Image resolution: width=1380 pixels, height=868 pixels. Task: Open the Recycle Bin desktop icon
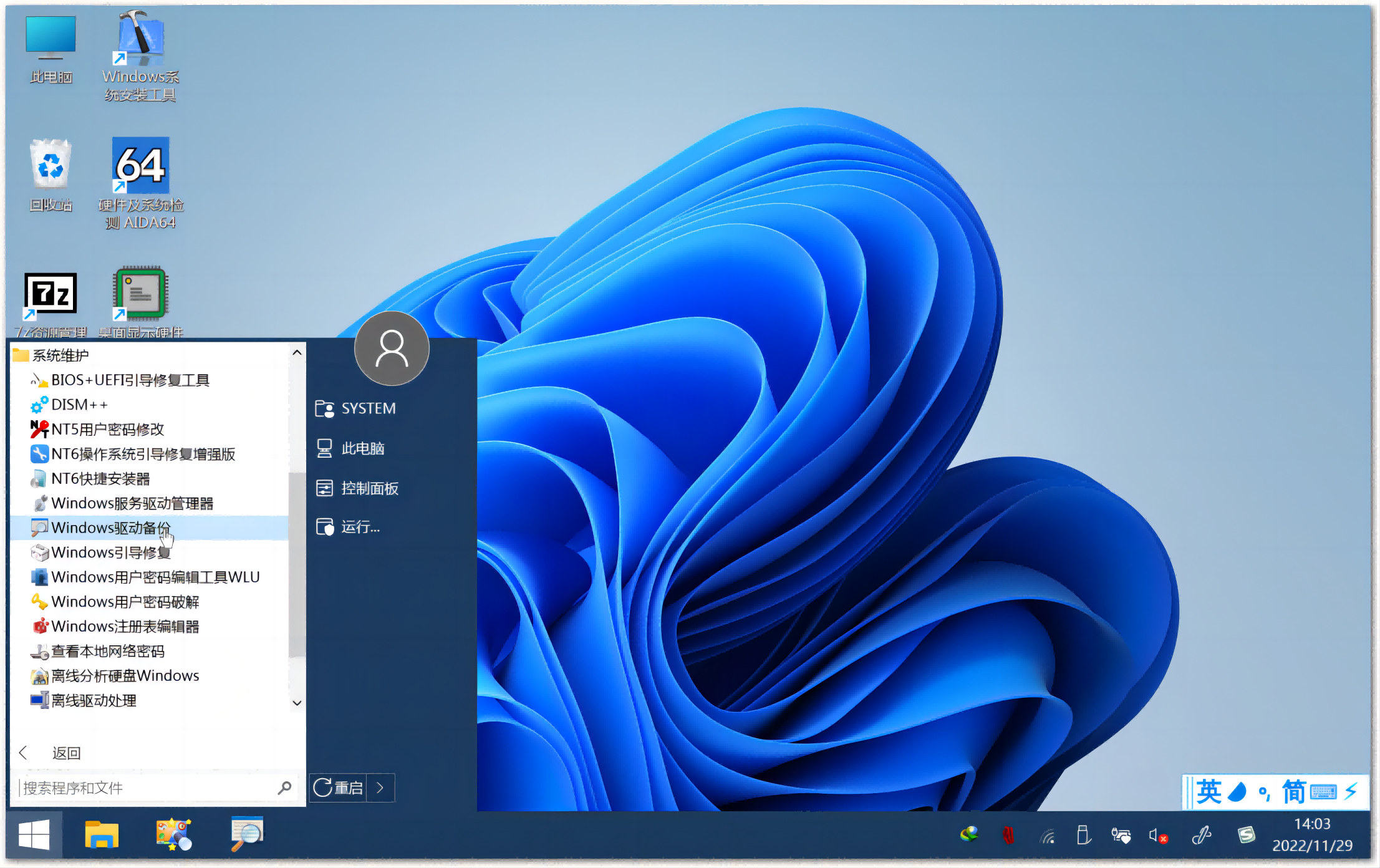pyautogui.click(x=51, y=175)
